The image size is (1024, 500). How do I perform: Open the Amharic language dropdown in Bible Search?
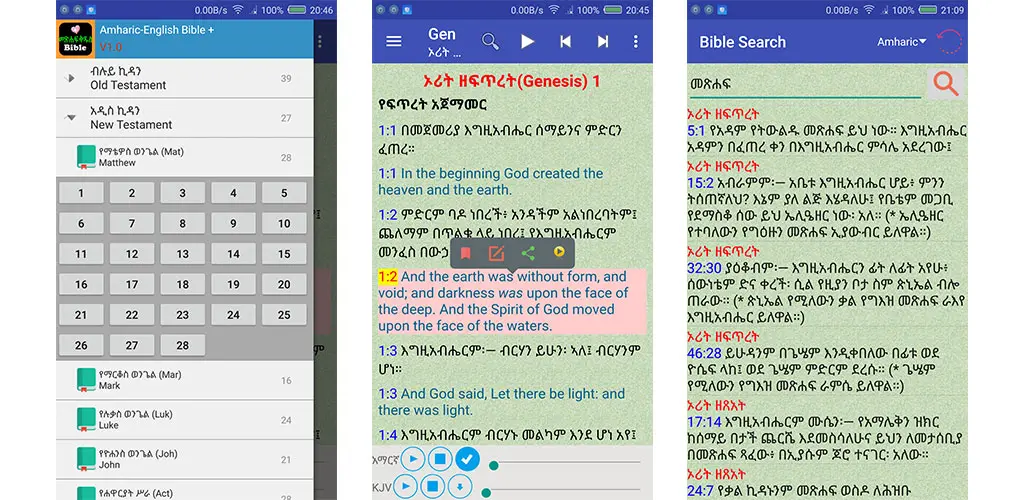(902, 42)
